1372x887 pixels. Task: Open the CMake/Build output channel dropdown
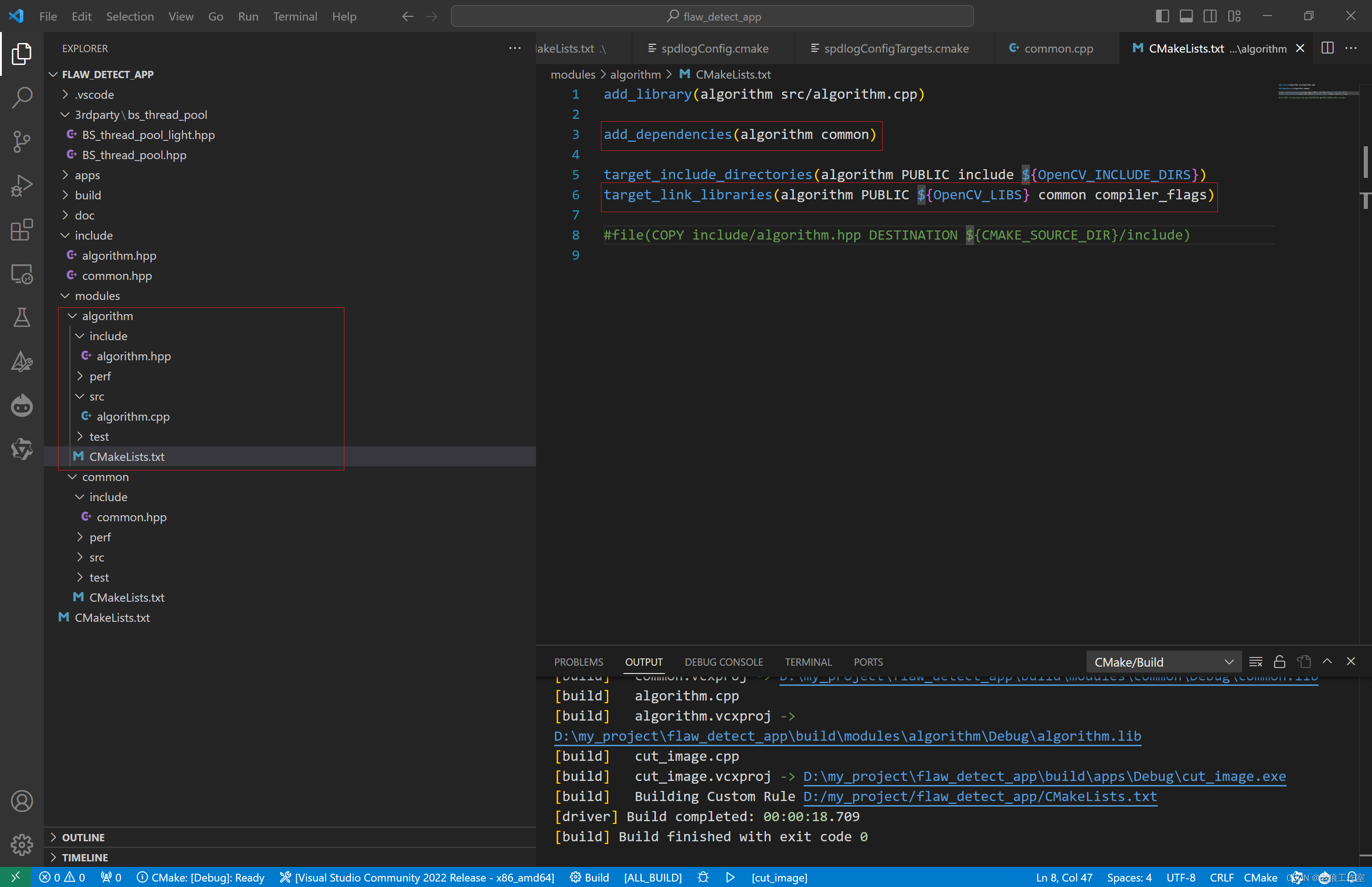[x=1163, y=662]
